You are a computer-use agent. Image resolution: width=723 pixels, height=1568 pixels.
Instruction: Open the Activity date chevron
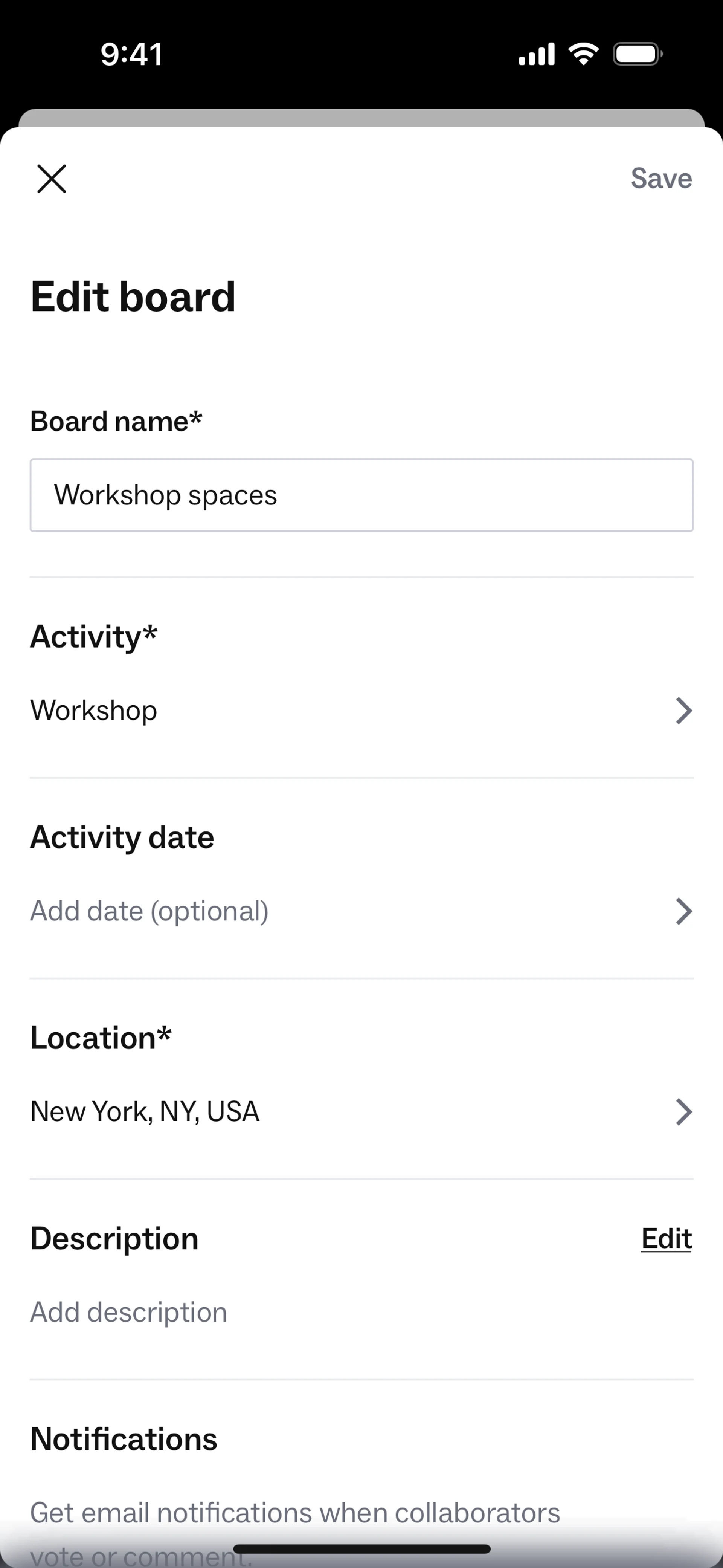point(683,911)
